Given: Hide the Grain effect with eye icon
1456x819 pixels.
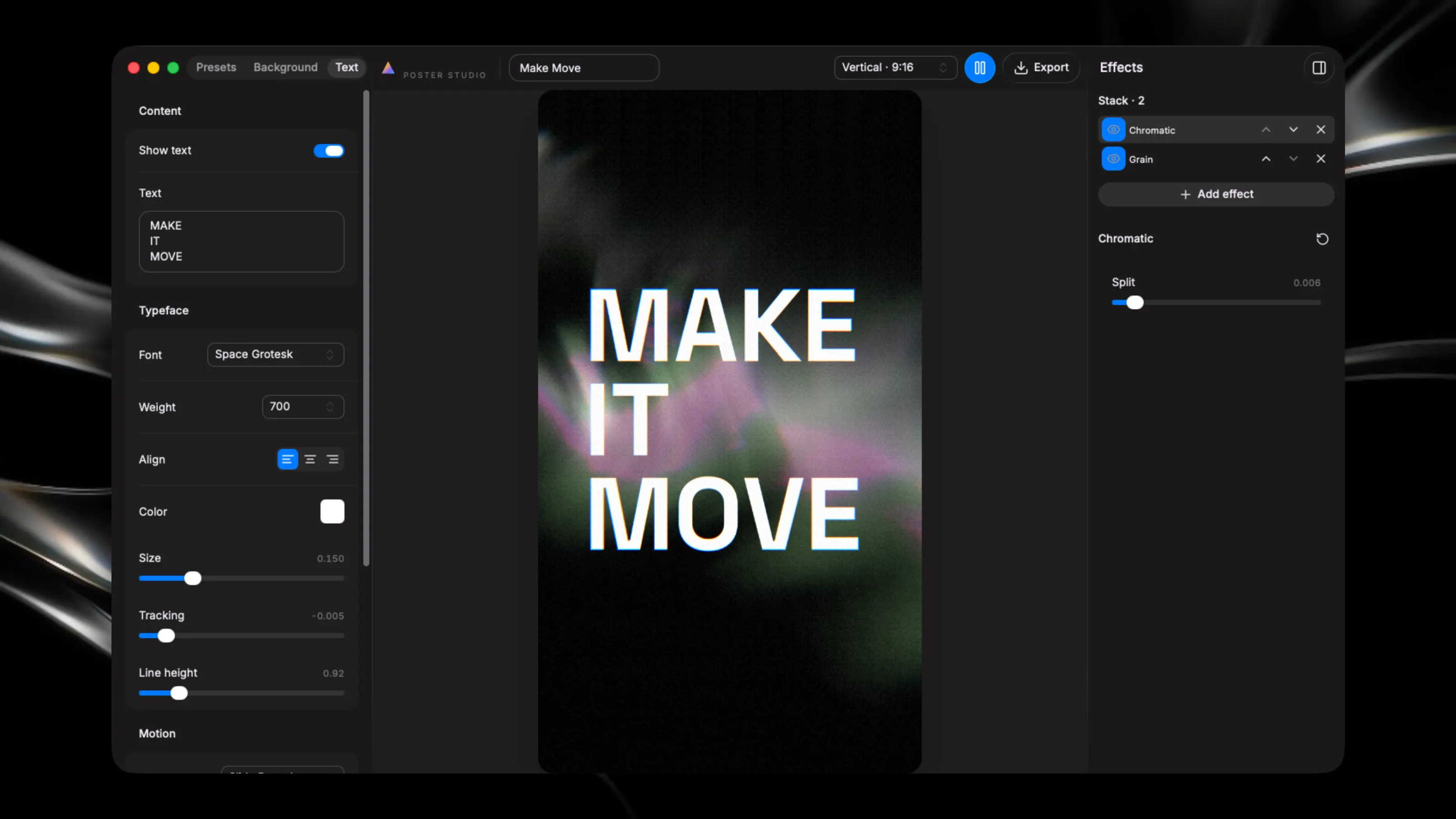Looking at the screenshot, I should [1113, 159].
